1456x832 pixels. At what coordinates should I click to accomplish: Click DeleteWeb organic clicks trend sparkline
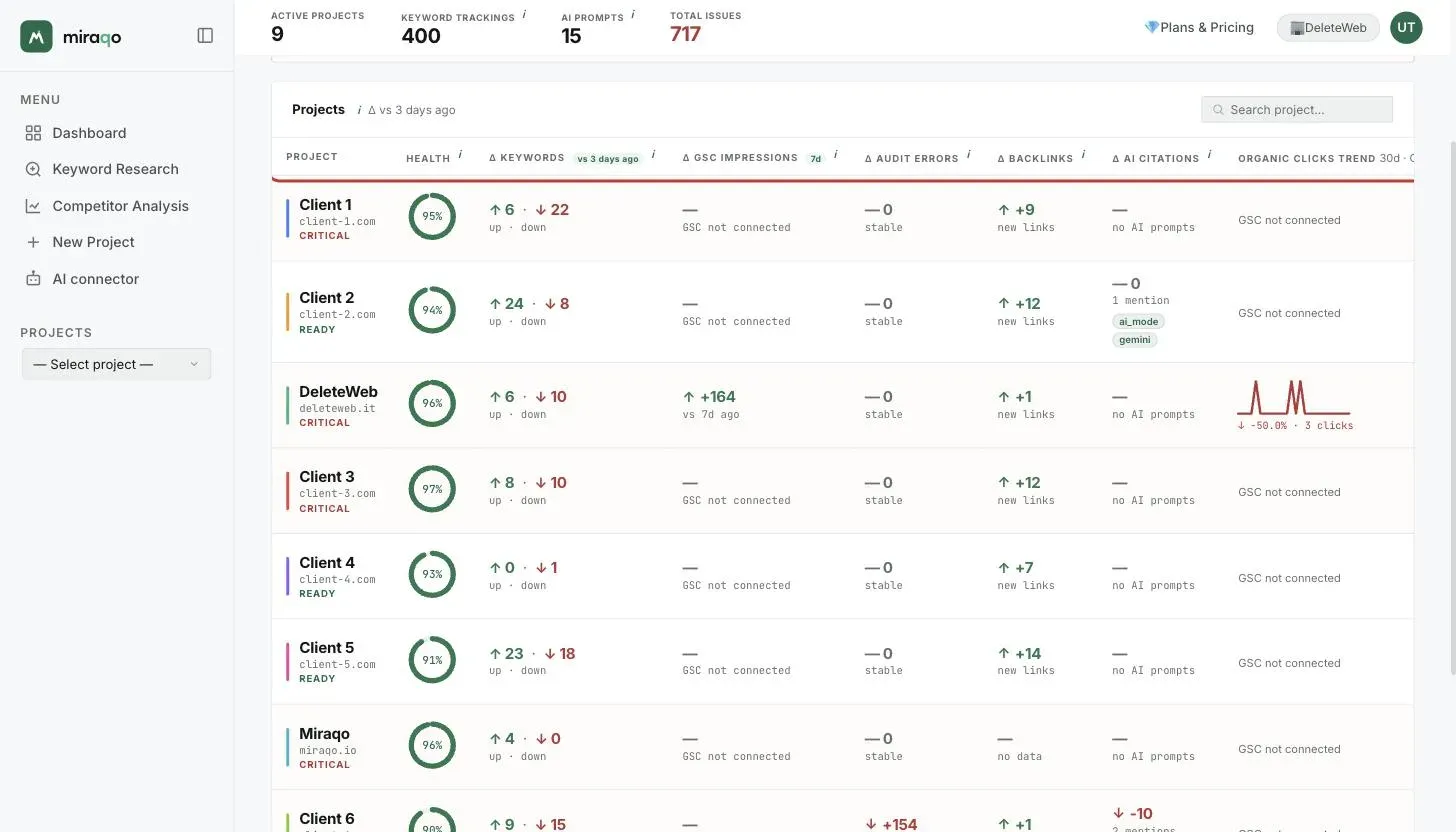pos(1293,397)
